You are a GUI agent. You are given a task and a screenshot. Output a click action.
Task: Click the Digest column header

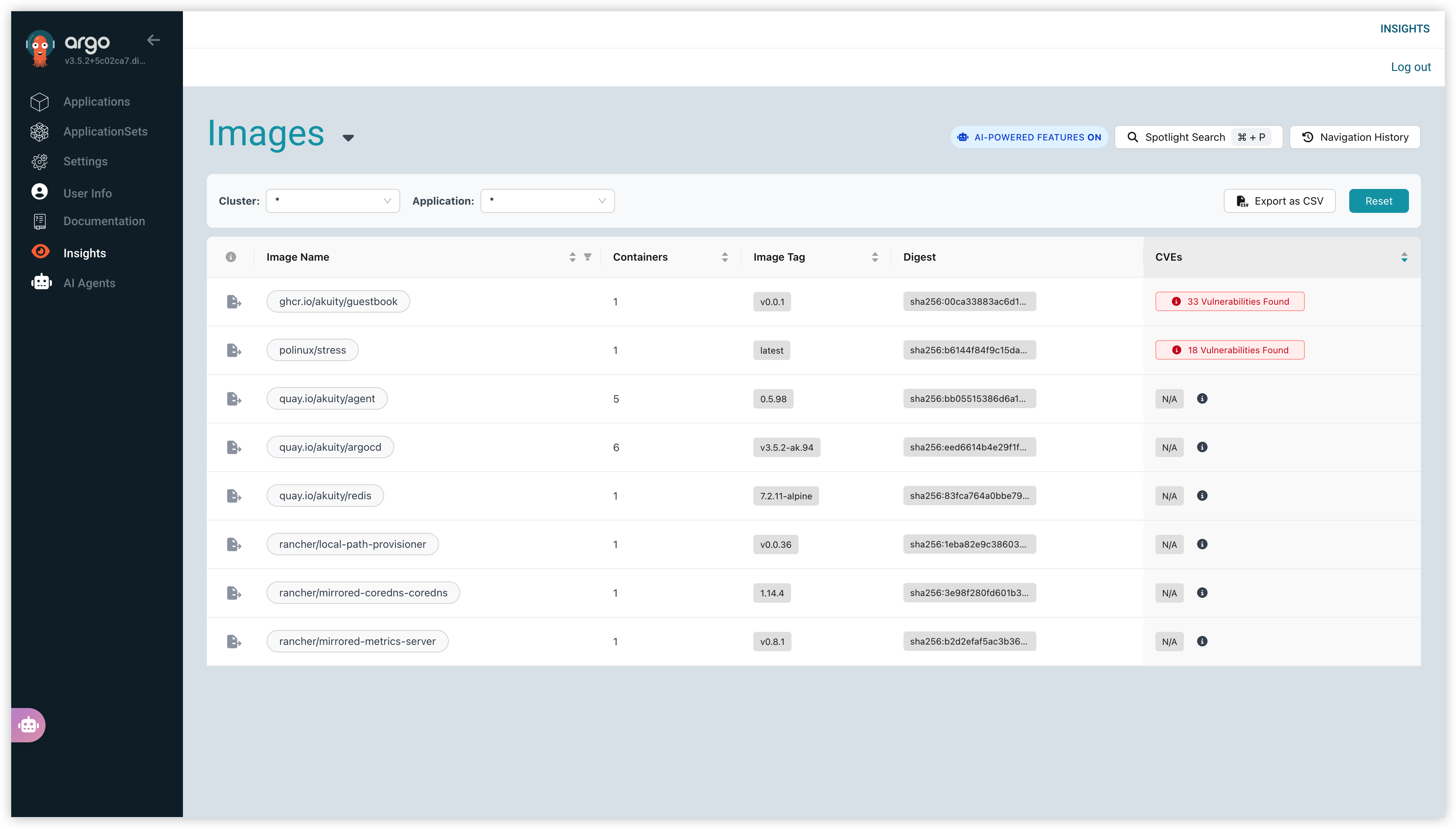pyautogui.click(x=919, y=257)
